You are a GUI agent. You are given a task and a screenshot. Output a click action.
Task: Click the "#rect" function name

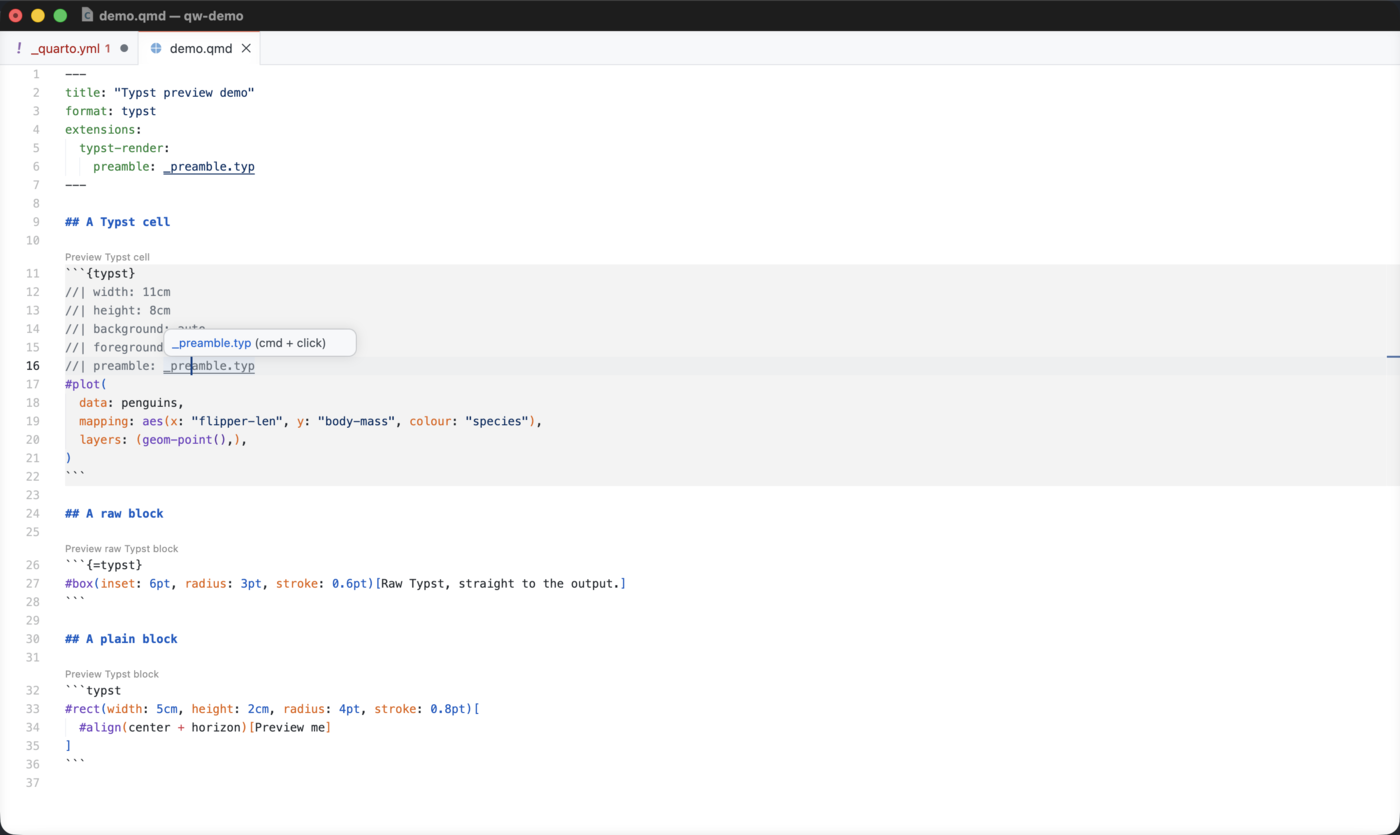point(82,709)
